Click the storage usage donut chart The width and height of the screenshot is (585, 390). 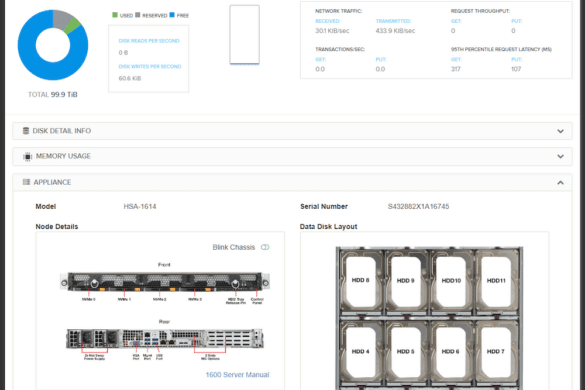[x=53, y=45]
